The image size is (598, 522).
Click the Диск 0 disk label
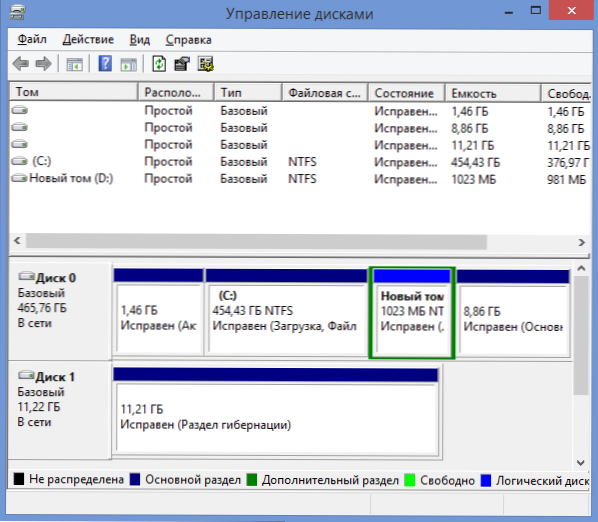coord(56,278)
